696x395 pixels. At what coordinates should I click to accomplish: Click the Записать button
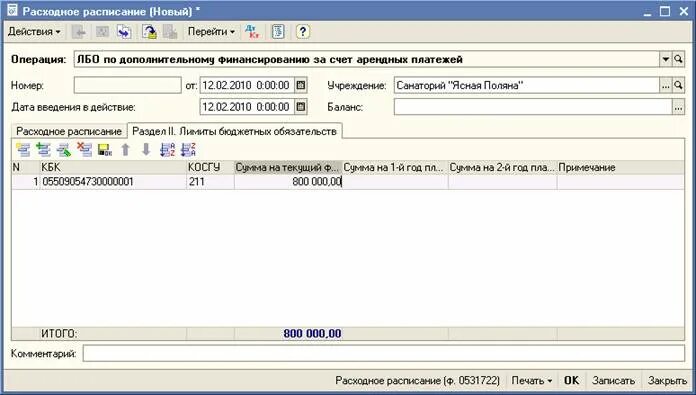click(613, 380)
